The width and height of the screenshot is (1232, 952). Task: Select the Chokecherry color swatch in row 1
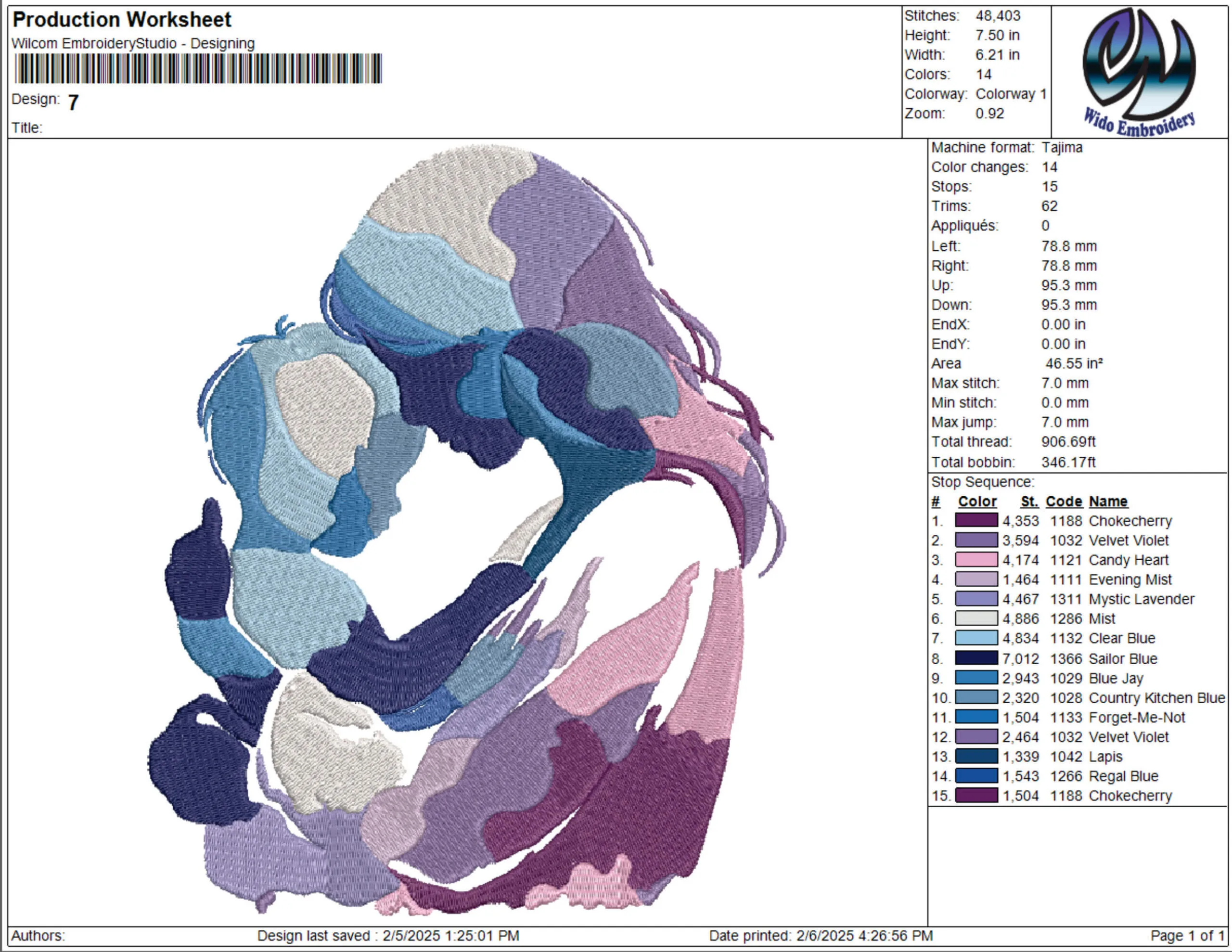click(x=976, y=520)
